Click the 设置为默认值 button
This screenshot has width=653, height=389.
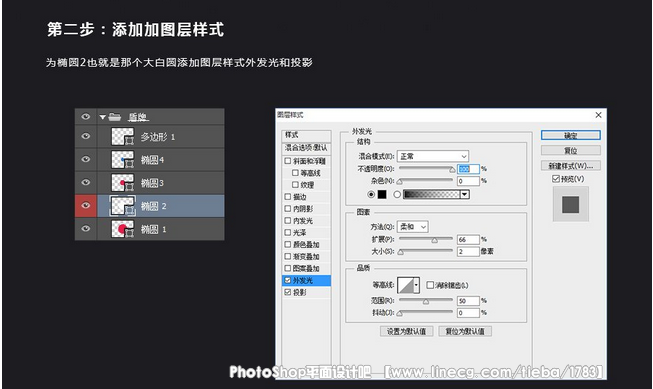click(406, 331)
